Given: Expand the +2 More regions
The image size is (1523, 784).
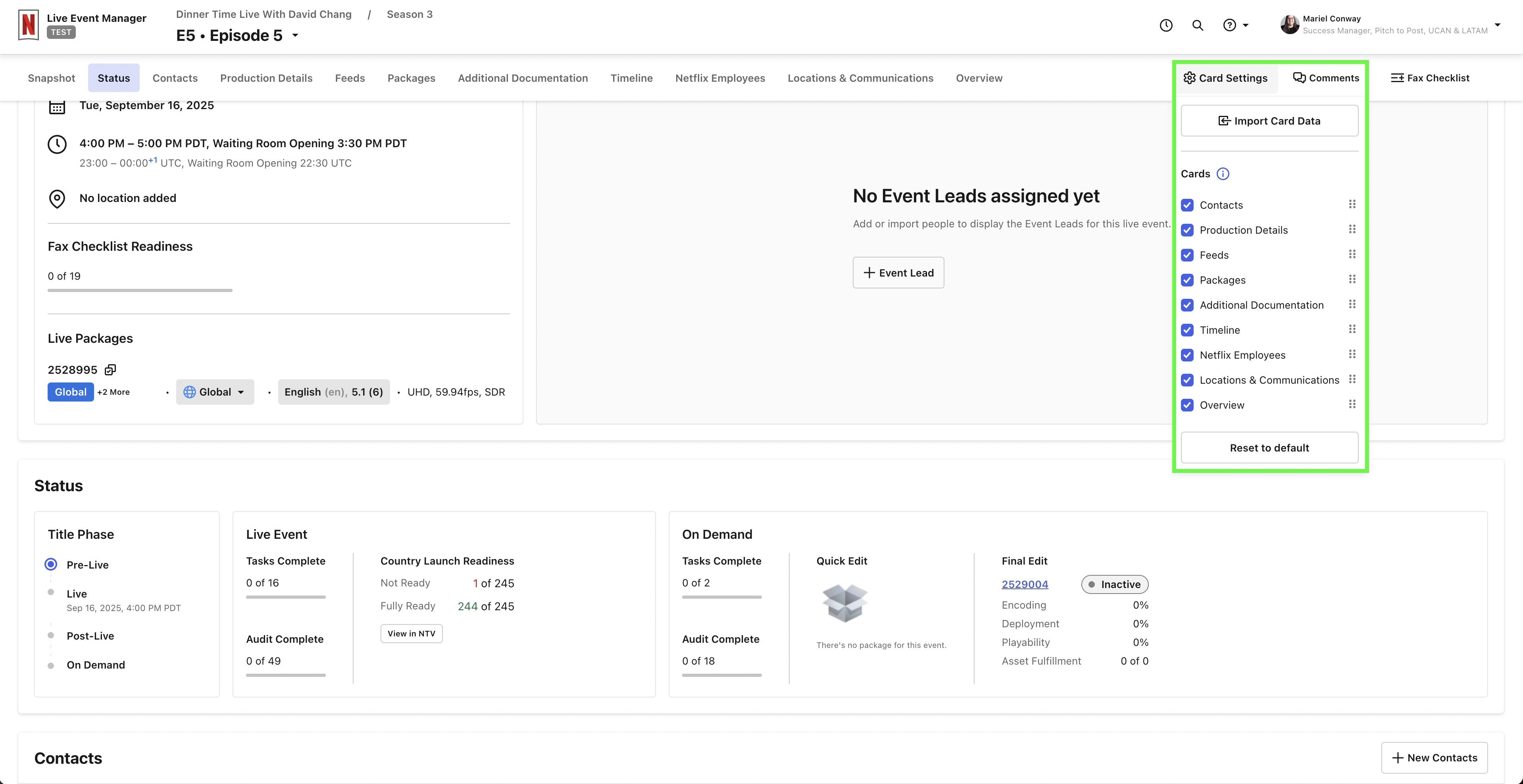Looking at the screenshot, I should coord(113,392).
